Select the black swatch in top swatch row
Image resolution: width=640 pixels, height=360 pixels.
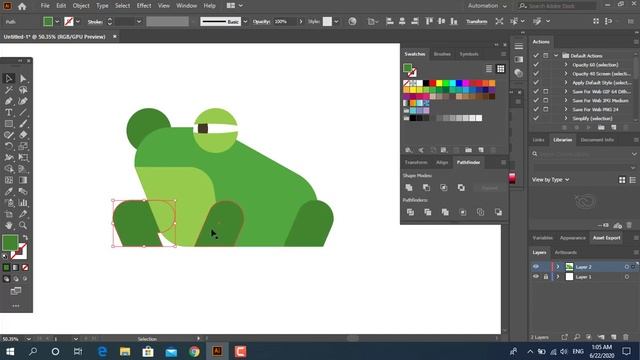point(426,83)
